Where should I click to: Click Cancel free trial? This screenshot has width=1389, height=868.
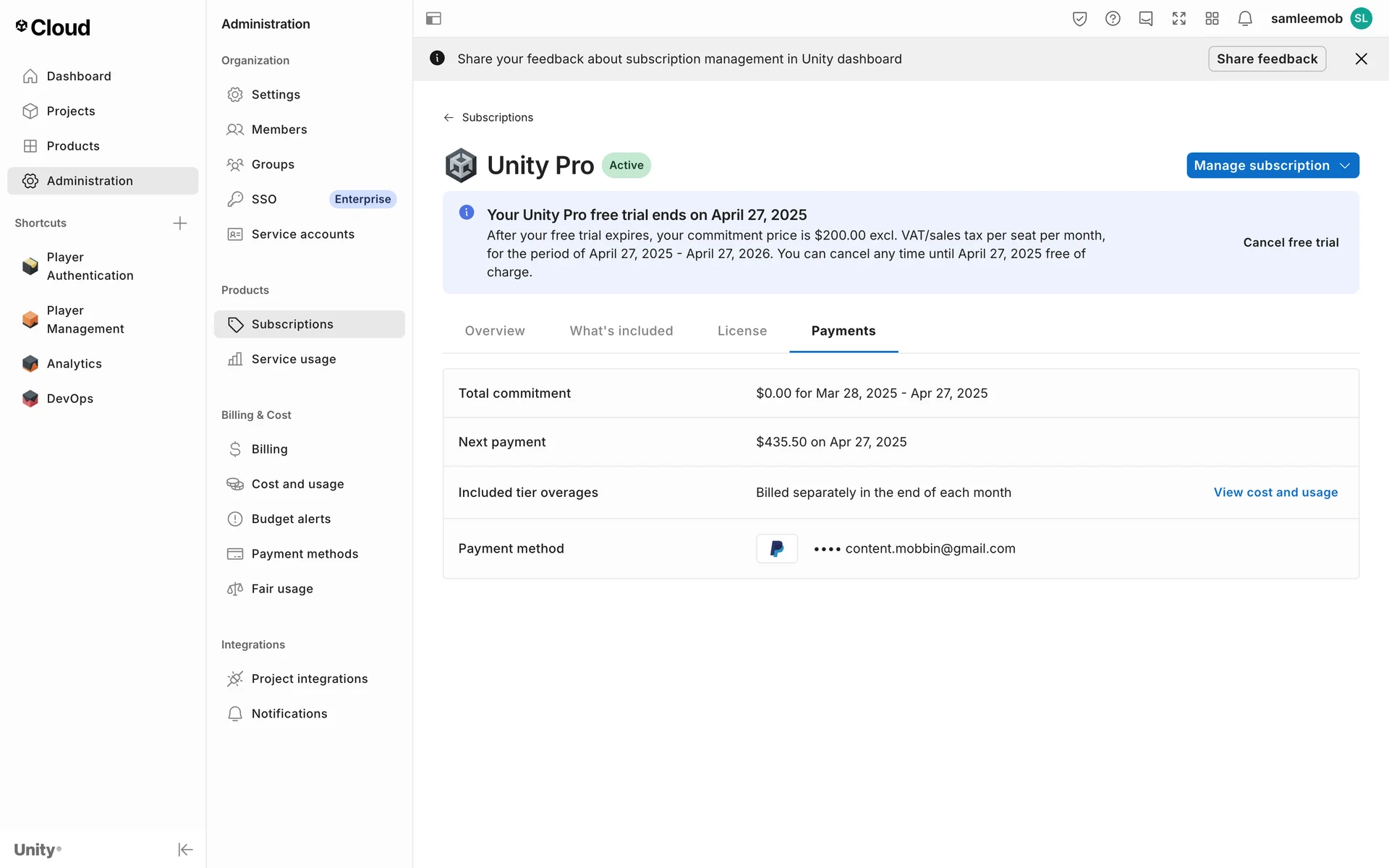pyautogui.click(x=1291, y=242)
